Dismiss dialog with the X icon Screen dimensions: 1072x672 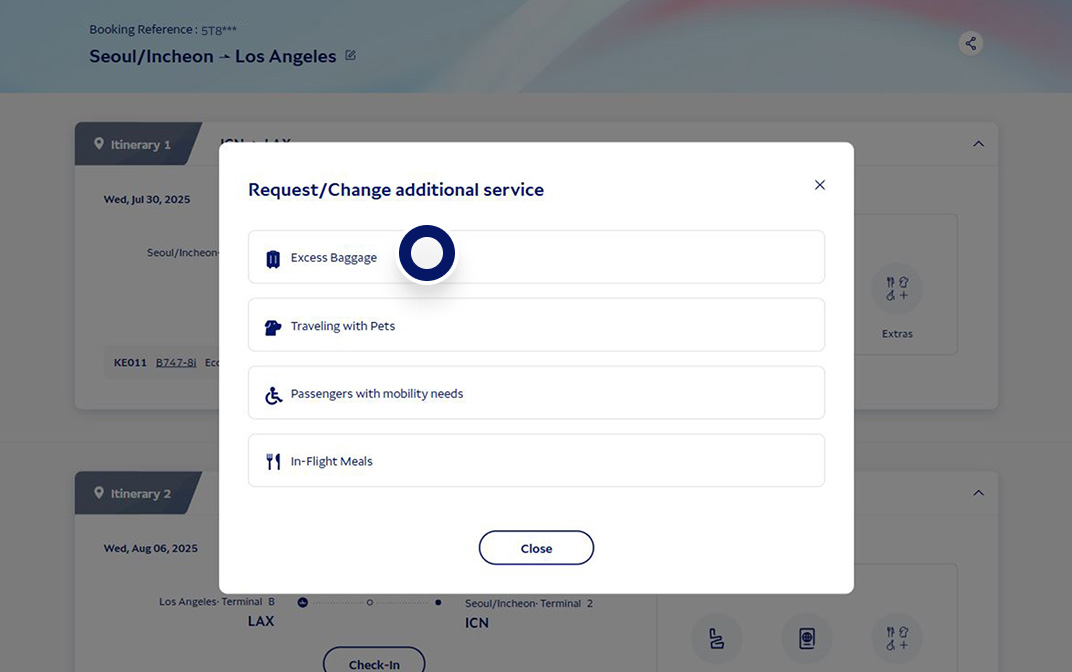[820, 185]
